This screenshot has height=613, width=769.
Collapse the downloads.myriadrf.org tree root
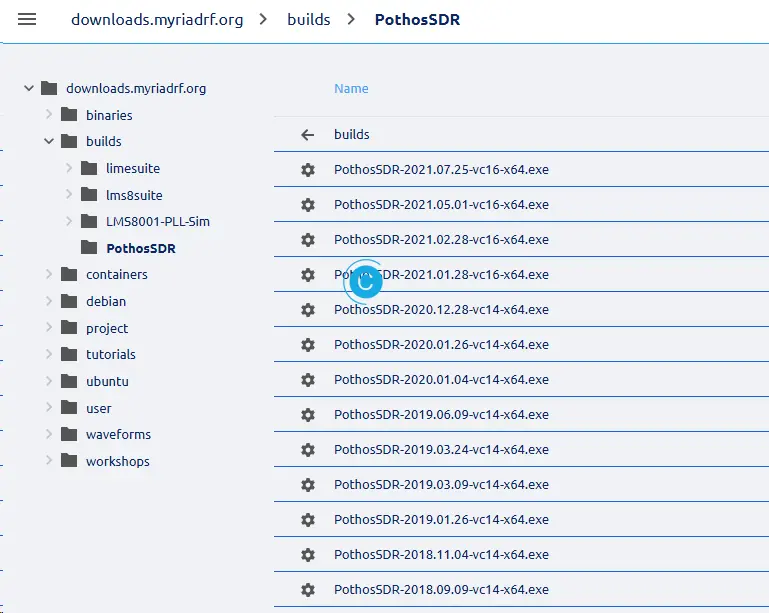tap(29, 88)
